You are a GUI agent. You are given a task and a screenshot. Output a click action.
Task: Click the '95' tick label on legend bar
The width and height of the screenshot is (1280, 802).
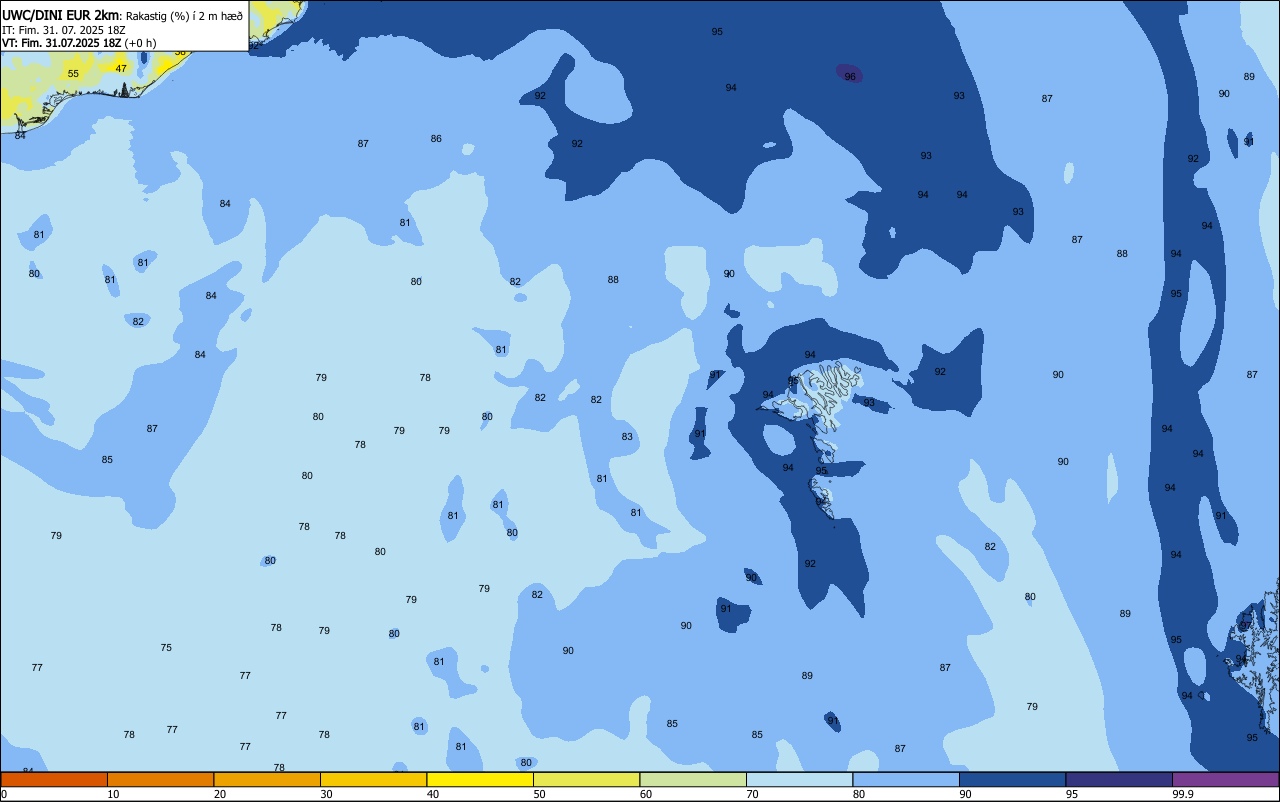1072,794
